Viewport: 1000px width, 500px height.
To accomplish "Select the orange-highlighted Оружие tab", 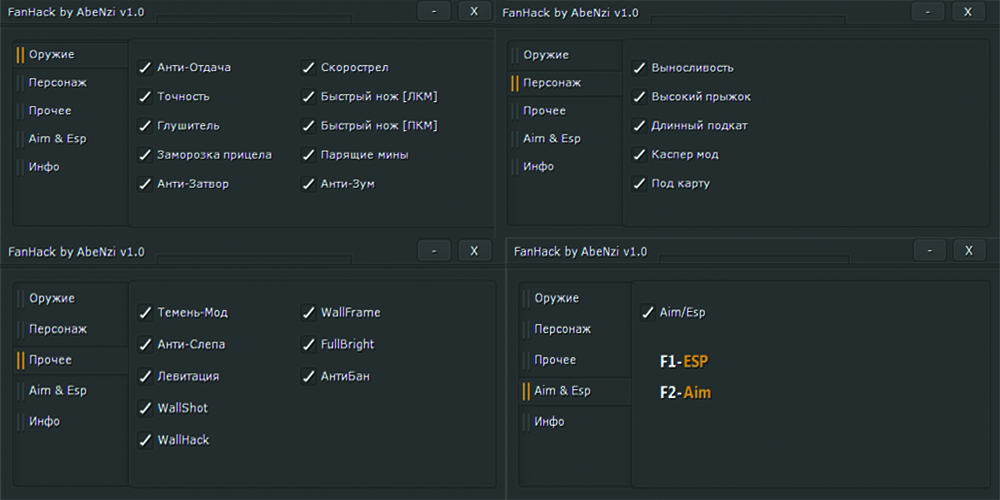I will pyautogui.click(x=71, y=55).
